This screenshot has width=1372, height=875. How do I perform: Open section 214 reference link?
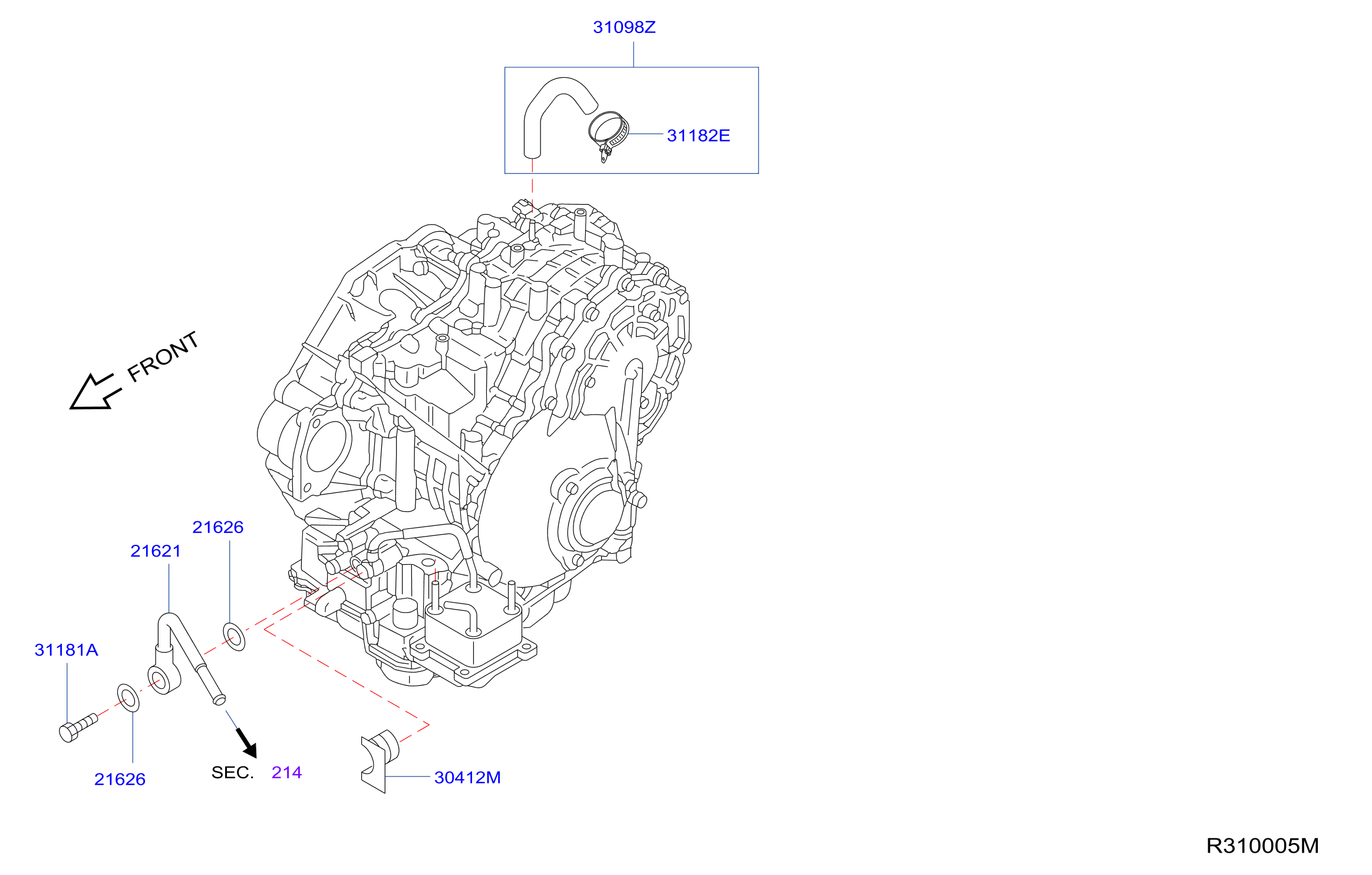coord(286,772)
